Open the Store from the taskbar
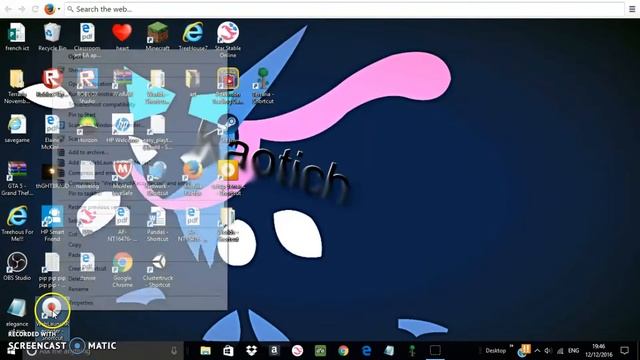640x360 pixels. (228, 351)
